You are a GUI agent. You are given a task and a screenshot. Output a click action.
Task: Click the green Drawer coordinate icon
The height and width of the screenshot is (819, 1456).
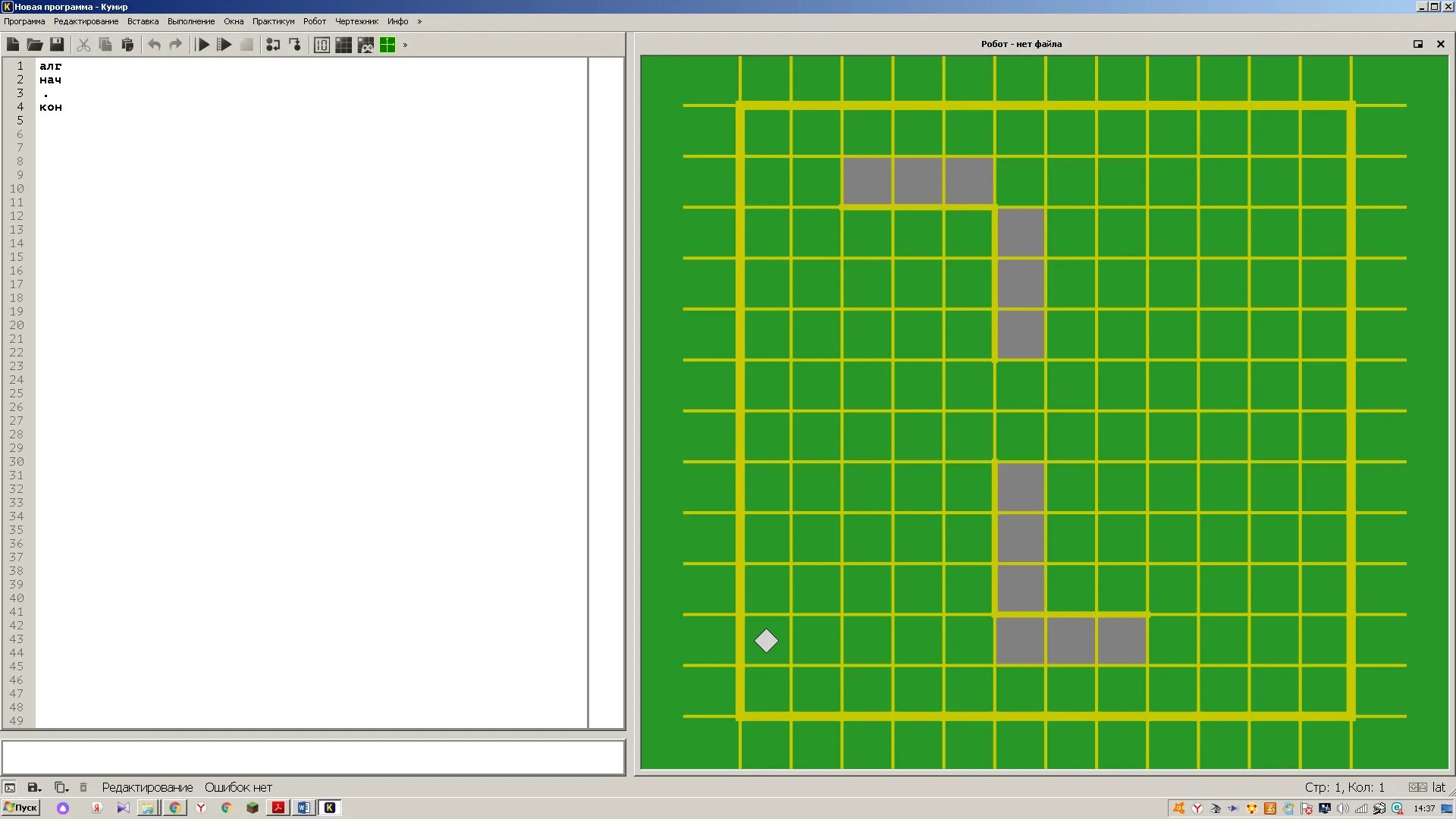(x=388, y=45)
